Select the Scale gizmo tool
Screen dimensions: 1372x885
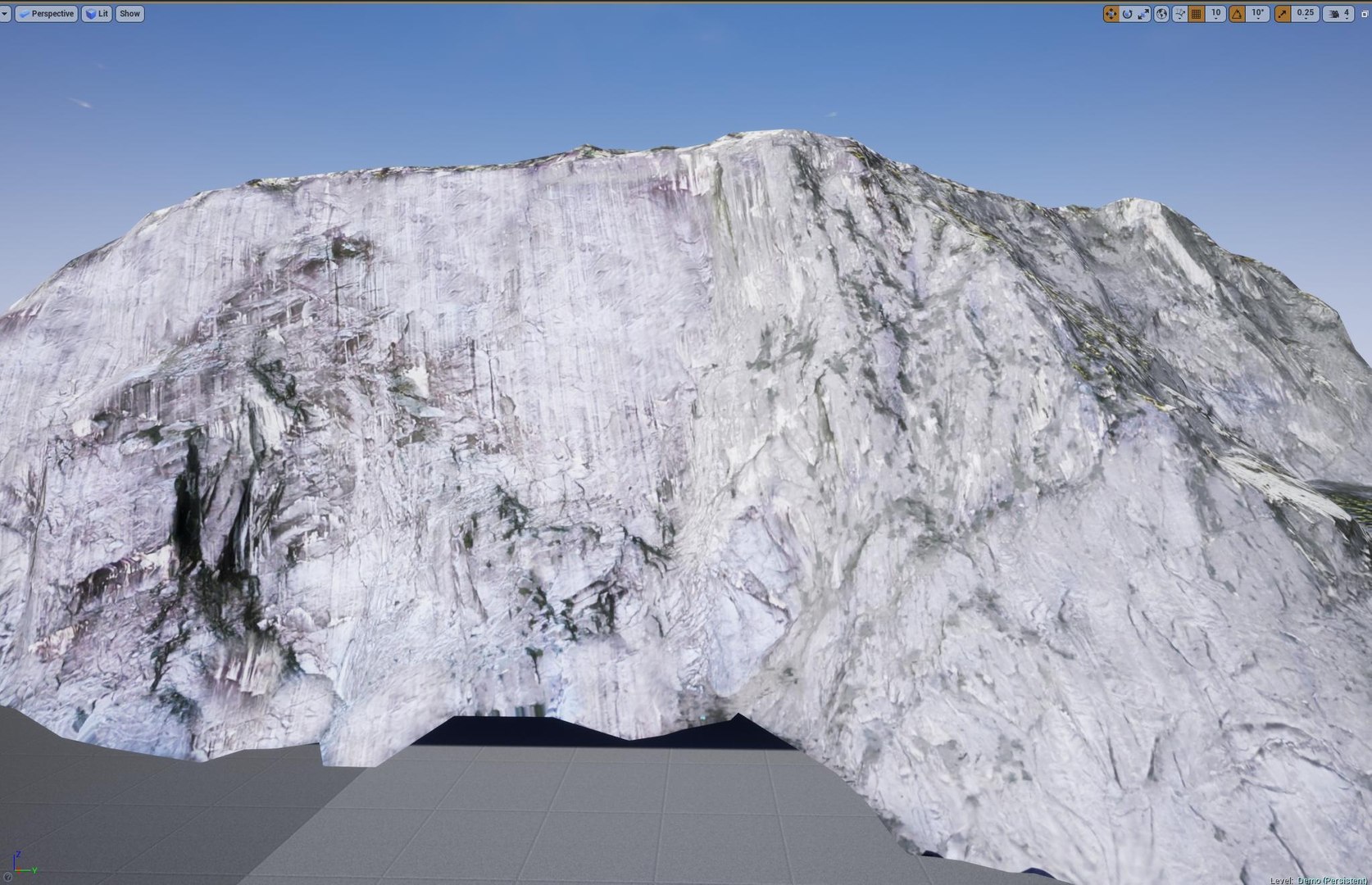click(1143, 13)
